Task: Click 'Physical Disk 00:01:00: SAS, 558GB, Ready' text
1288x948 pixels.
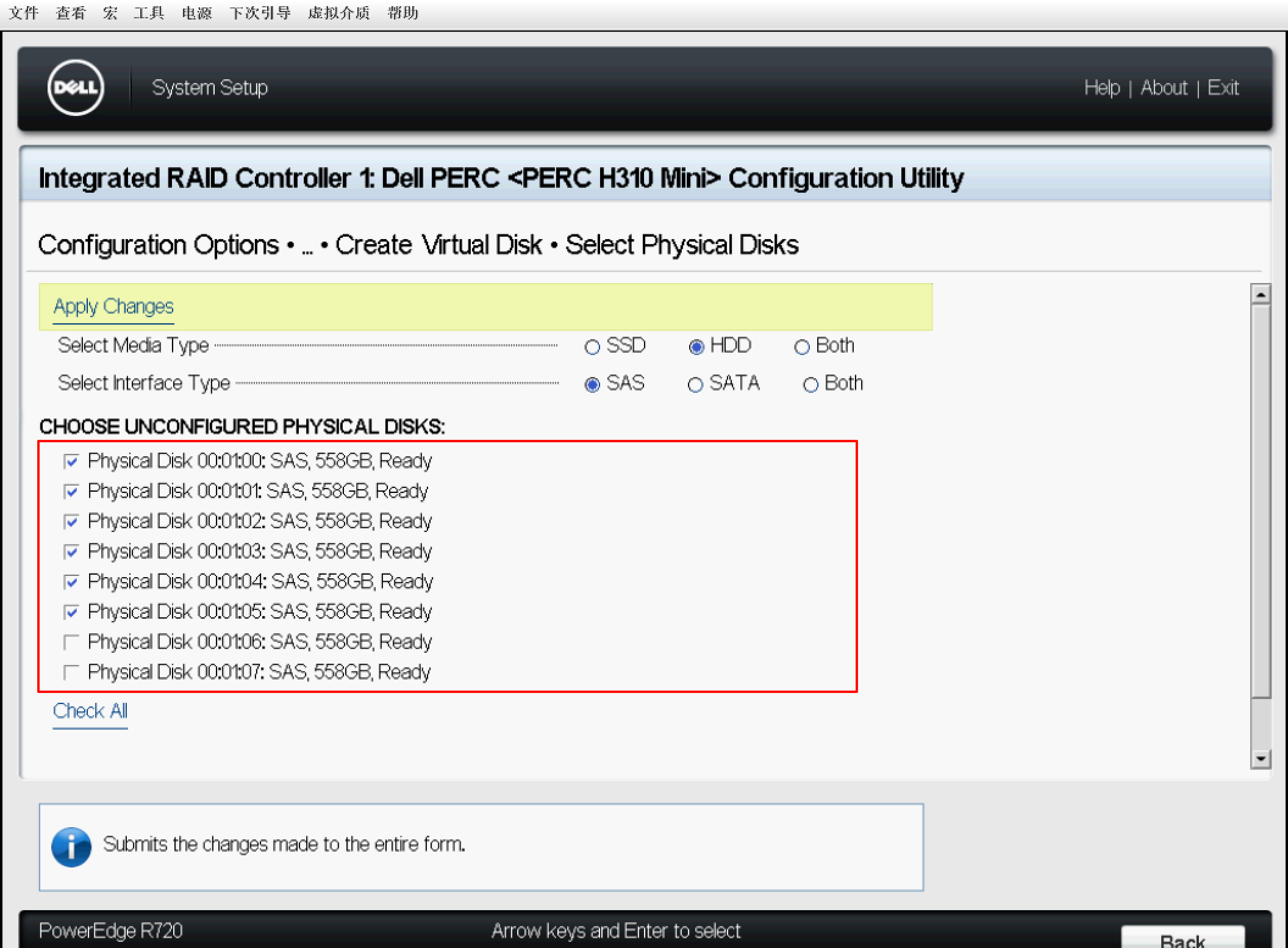Action: (260, 461)
